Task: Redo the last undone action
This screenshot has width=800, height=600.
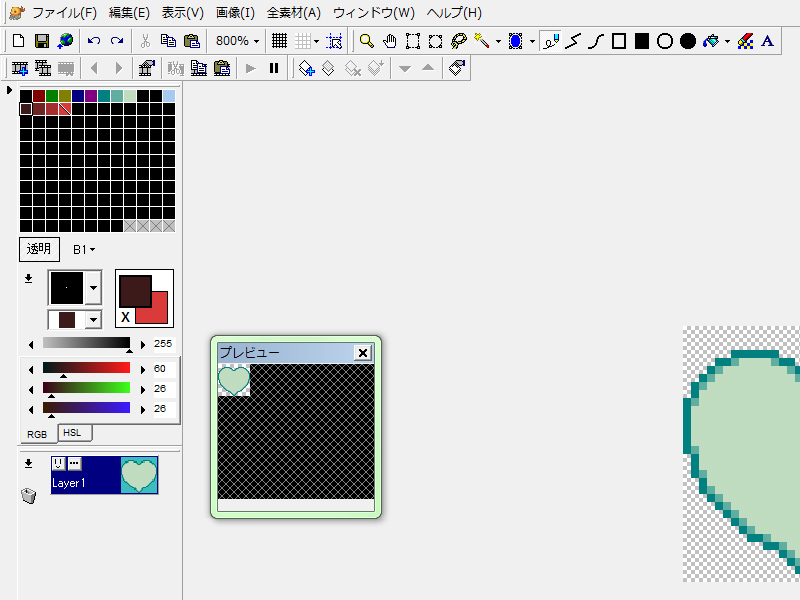Action: 117,41
